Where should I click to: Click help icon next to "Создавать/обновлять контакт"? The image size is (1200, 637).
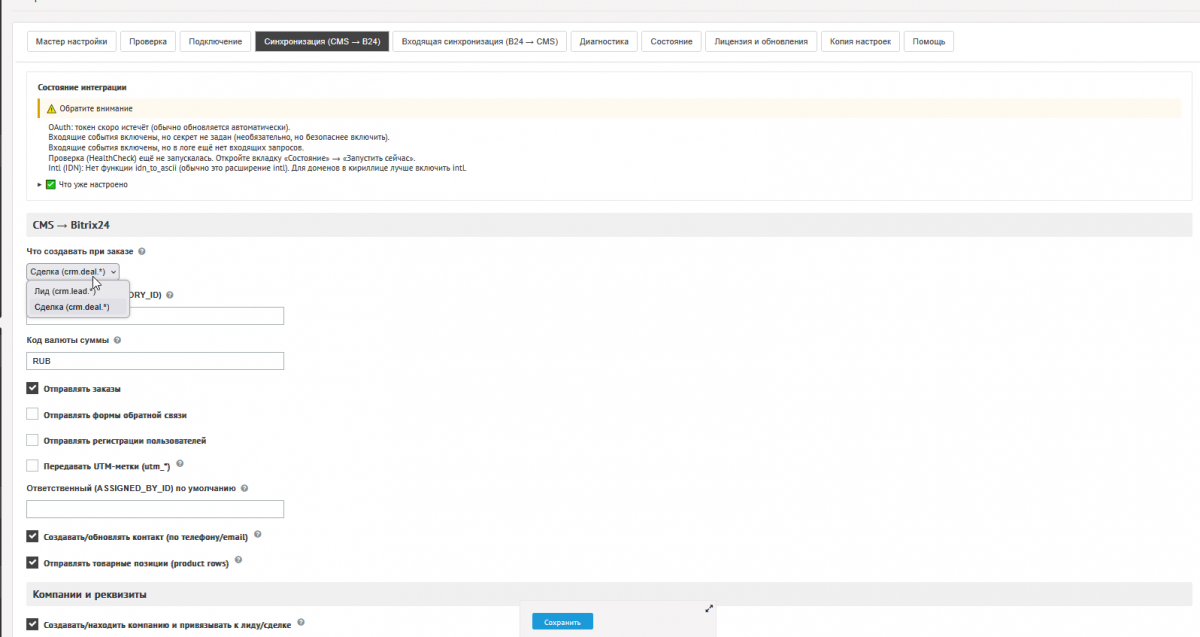pos(257,536)
